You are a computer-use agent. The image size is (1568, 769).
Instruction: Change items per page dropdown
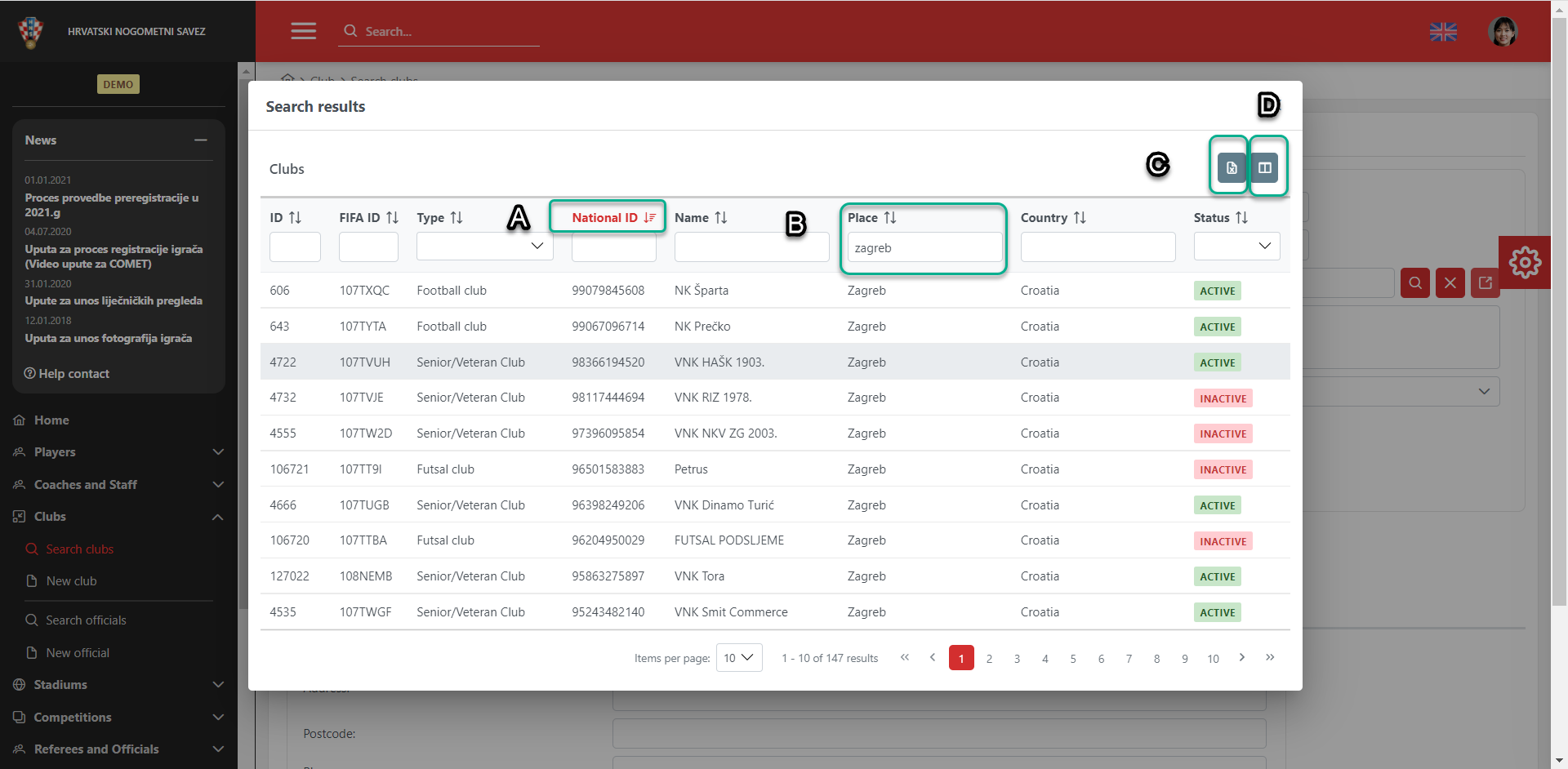(x=738, y=658)
